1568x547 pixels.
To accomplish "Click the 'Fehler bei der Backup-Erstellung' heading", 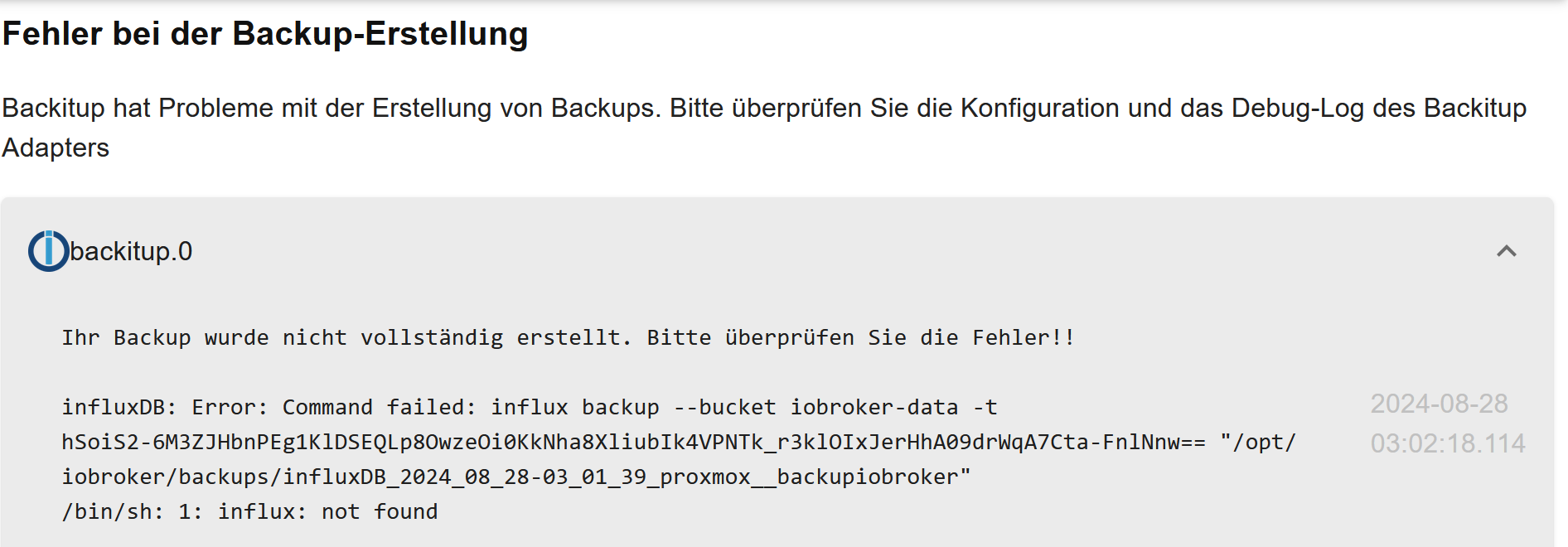I will point(265,34).
